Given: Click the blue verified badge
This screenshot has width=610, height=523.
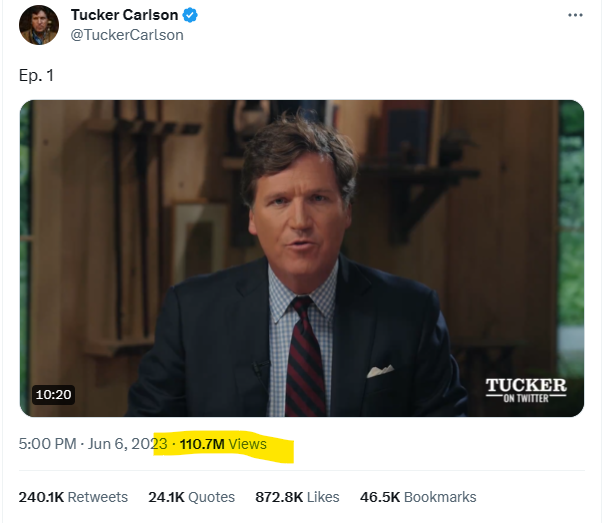Looking at the screenshot, I should pos(190,16).
